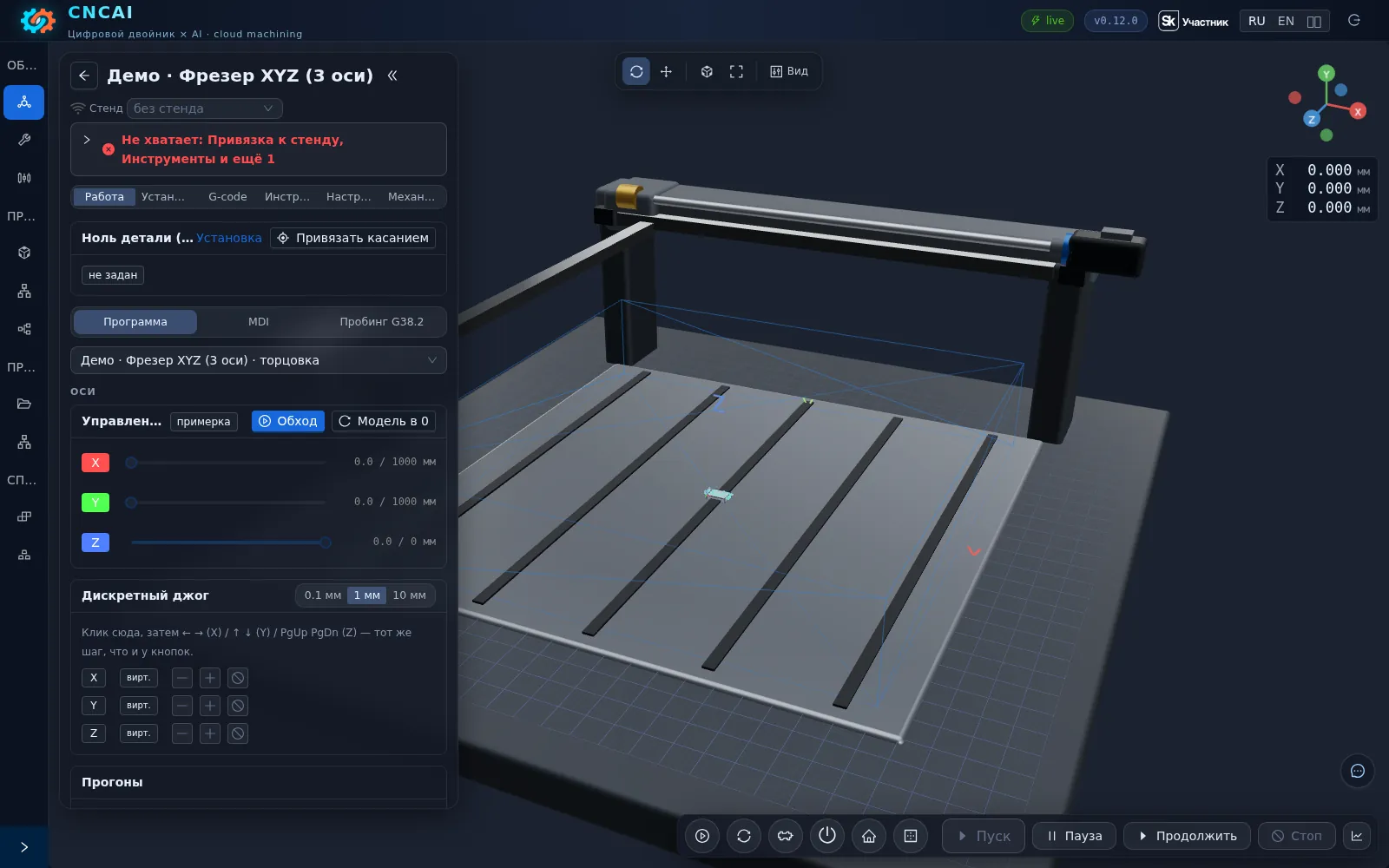The height and width of the screenshot is (868, 1389).
Task: Click the Привязать касанием button
Action: pyautogui.click(x=353, y=238)
